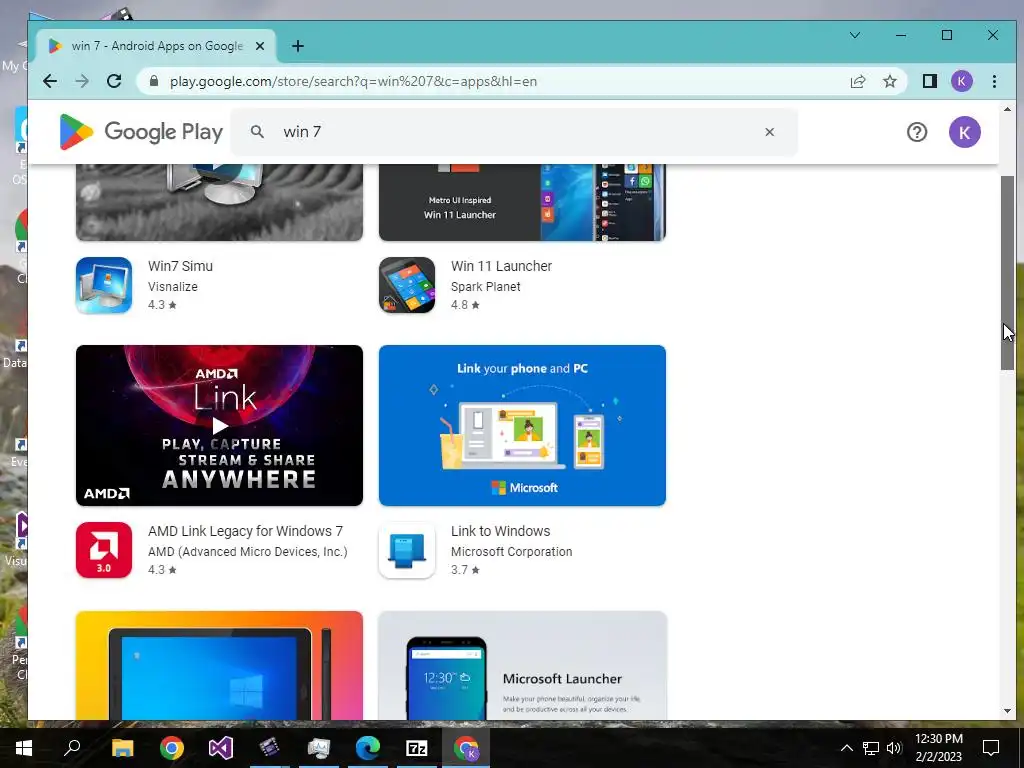Click AMD (Advanced Micro Devices, Inc.) text
This screenshot has width=1024, height=768.
coord(248,552)
